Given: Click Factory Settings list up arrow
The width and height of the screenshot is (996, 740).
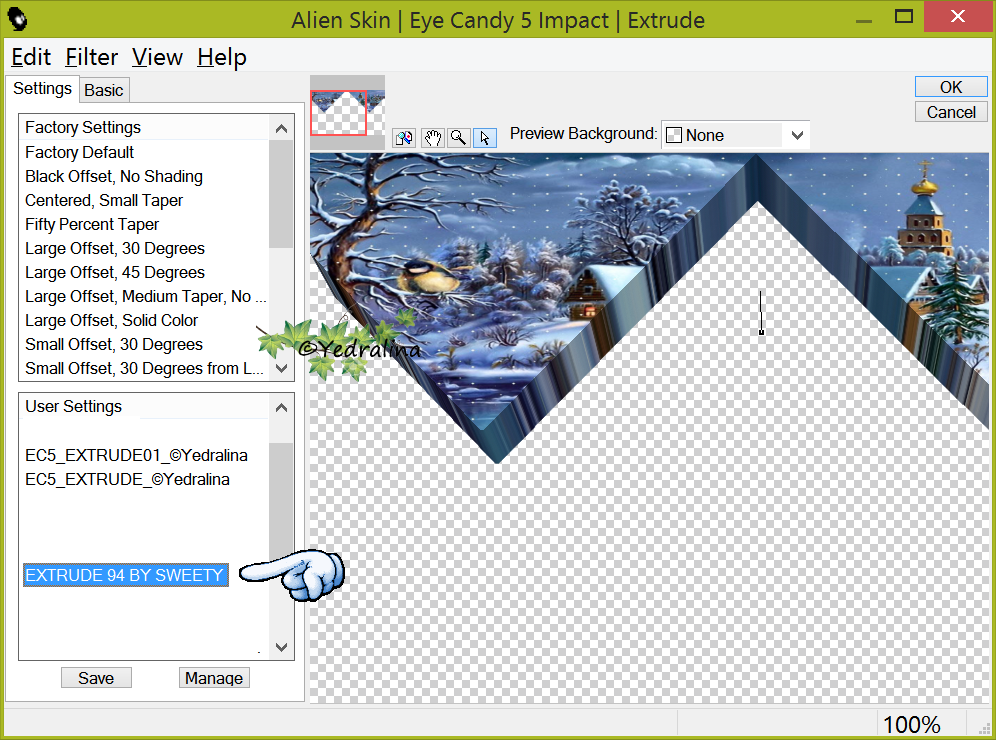Looking at the screenshot, I should coord(282,129).
